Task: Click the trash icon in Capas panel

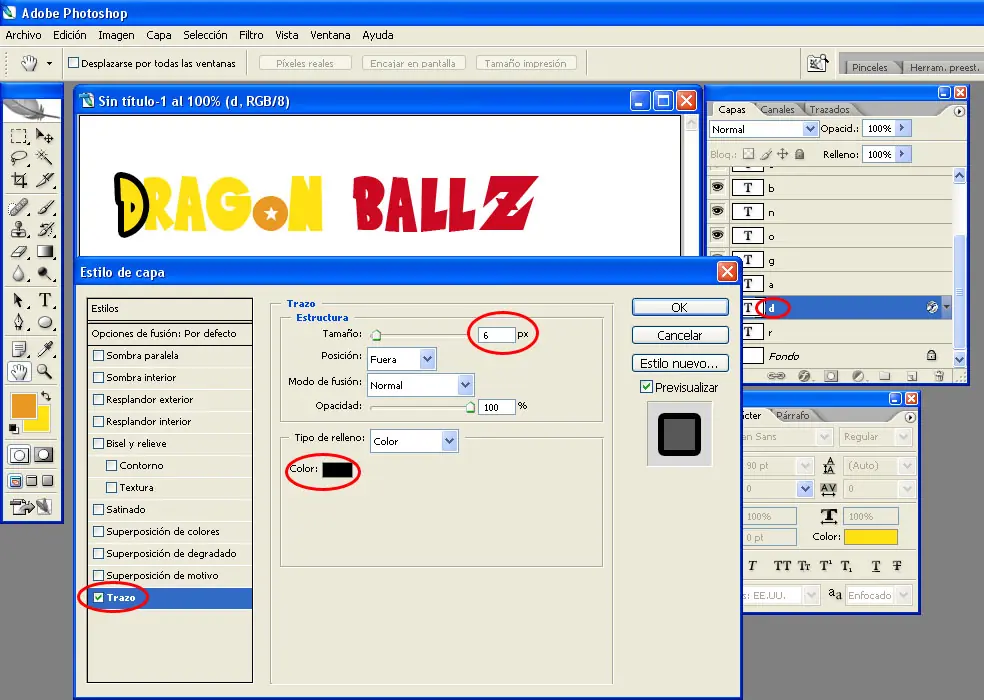Action: click(939, 375)
